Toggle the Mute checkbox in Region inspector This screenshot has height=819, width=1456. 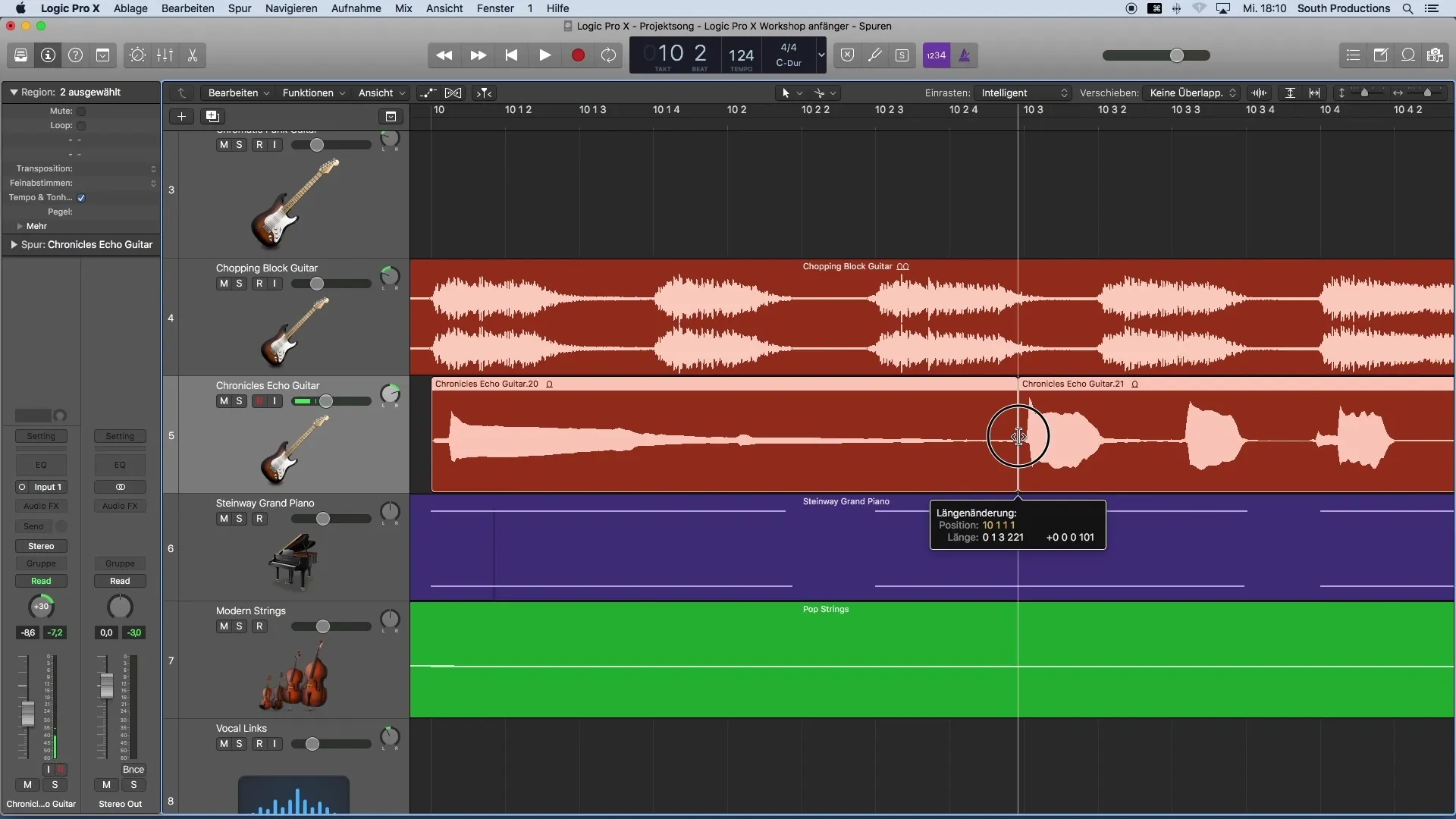pyautogui.click(x=81, y=111)
